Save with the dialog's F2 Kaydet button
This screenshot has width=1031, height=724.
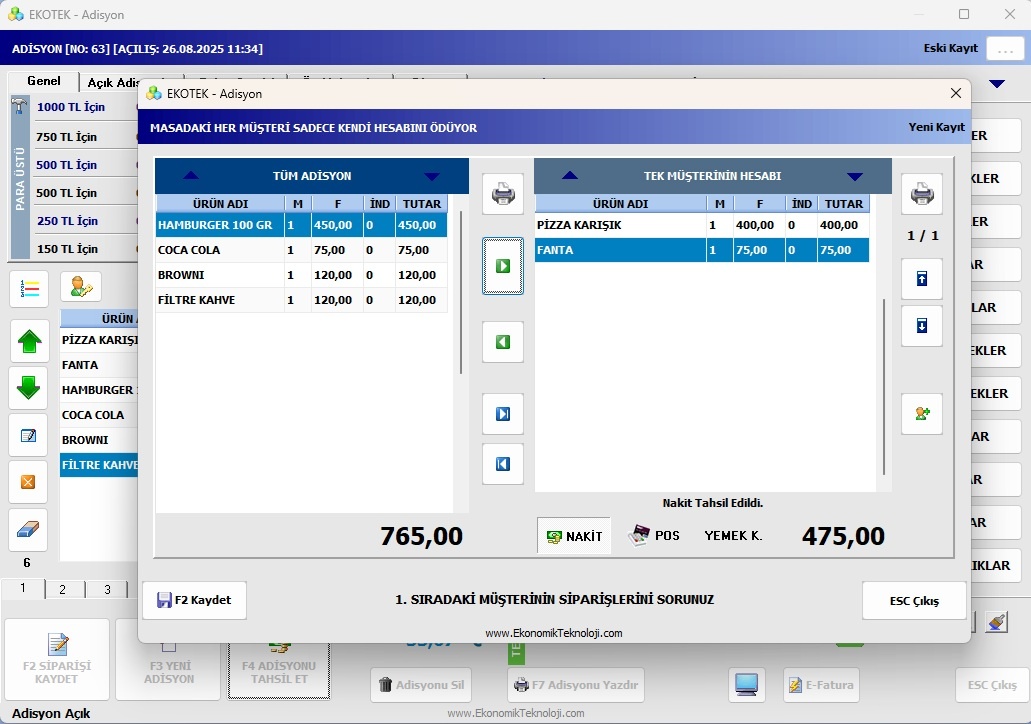pos(195,600)
